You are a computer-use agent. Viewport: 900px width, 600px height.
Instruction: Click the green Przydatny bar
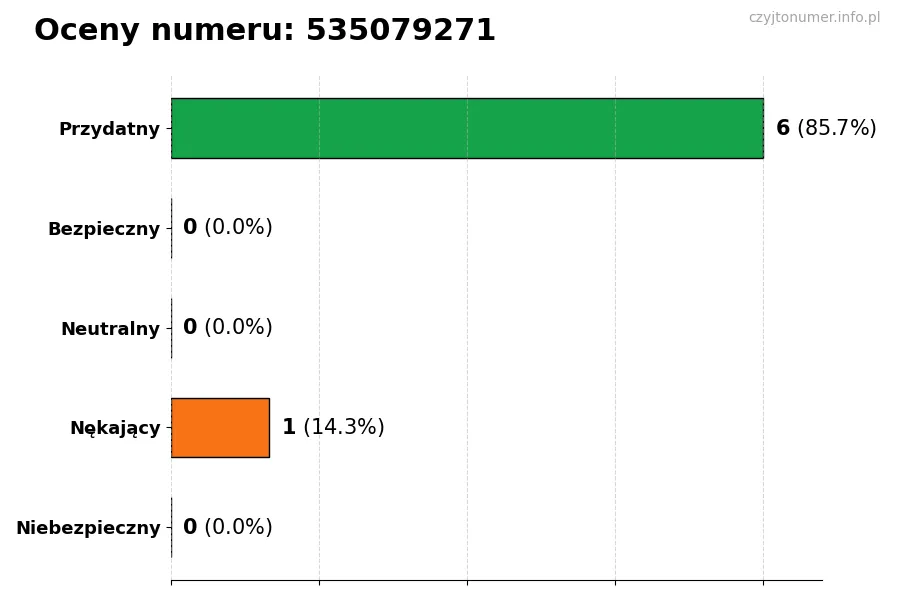[467, 128]
